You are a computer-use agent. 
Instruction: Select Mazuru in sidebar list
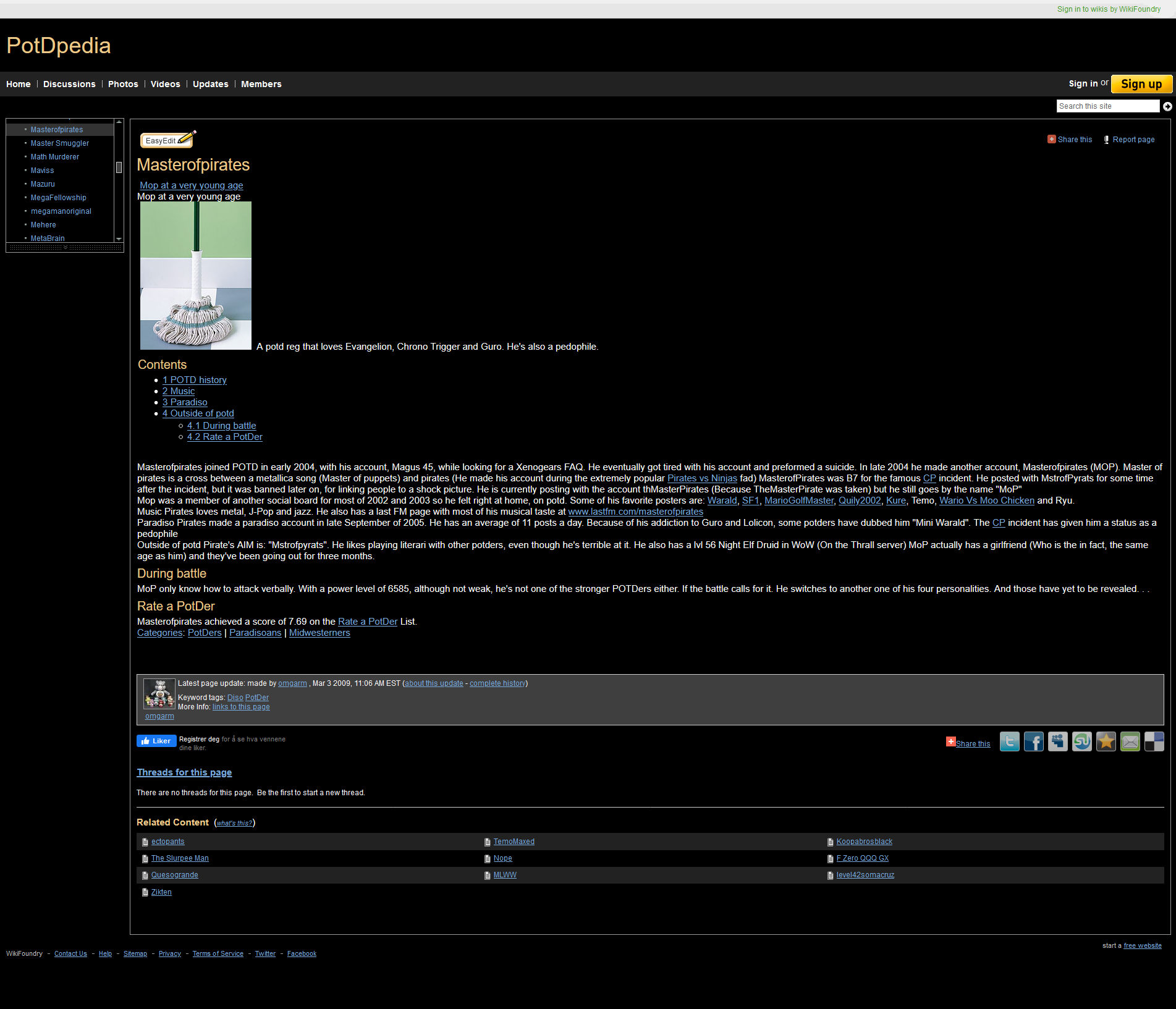pyautogui.click(x=43, y=184)
